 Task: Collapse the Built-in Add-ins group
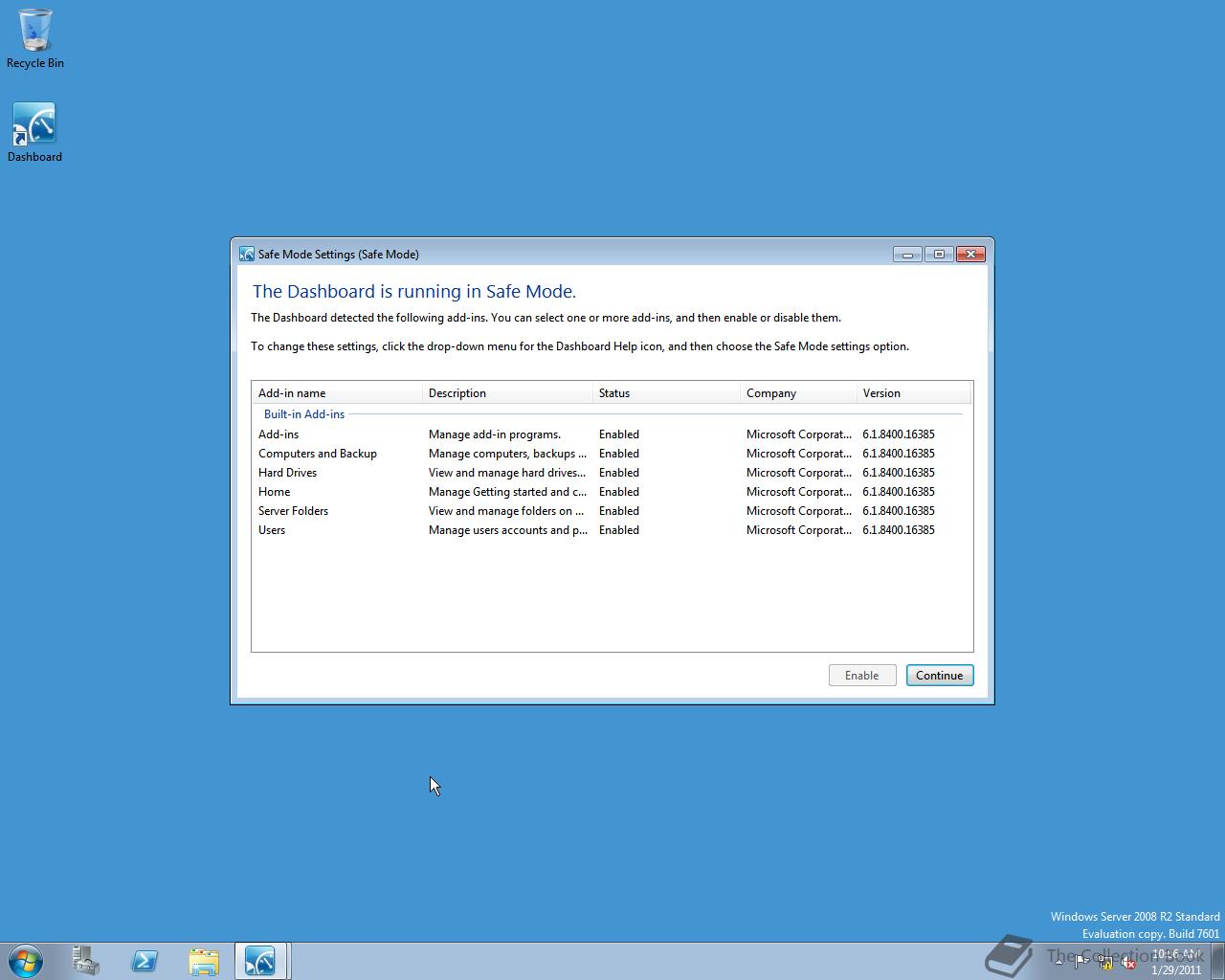[304, 414]
